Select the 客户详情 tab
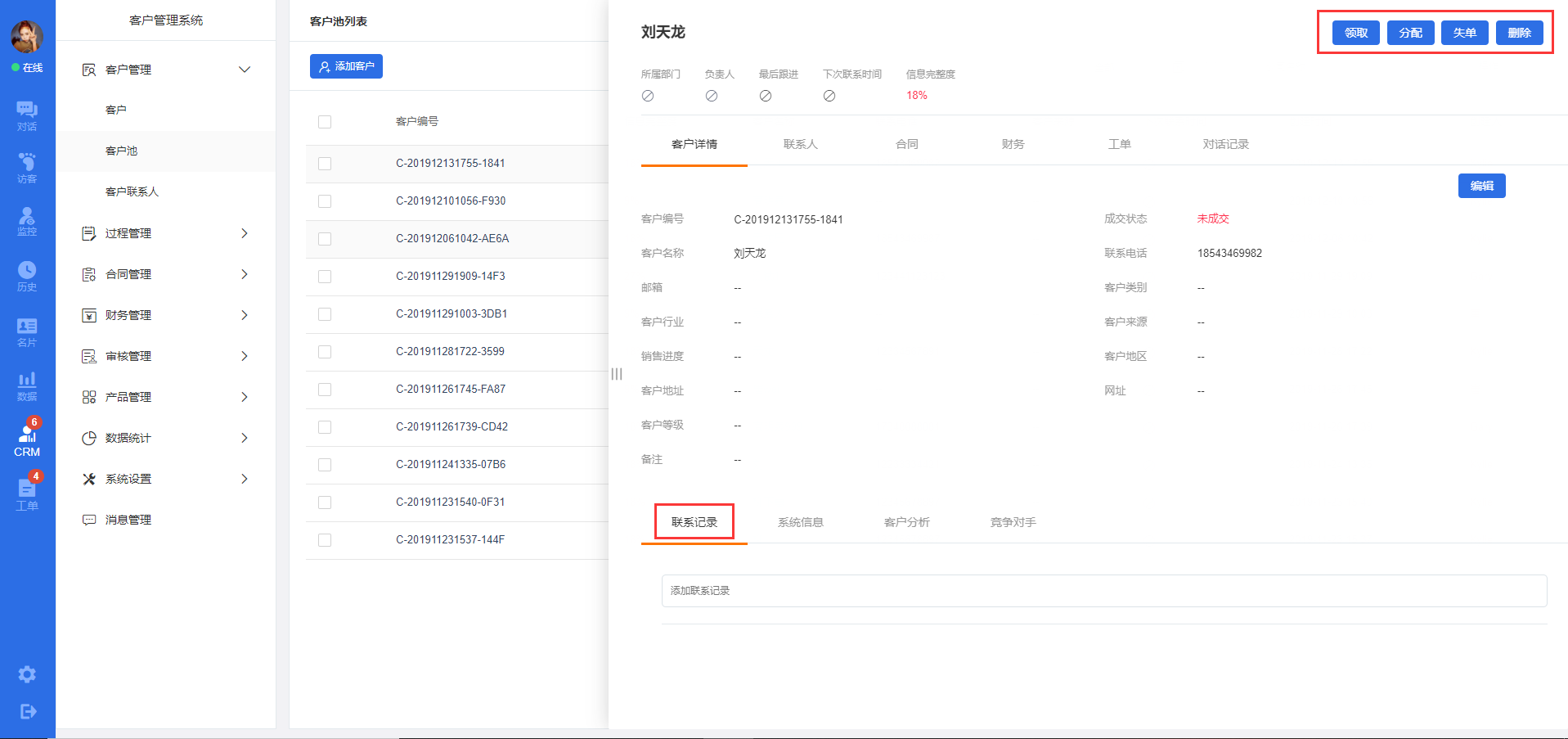Viewport: 1568px width, 739px height. (694, 144)
